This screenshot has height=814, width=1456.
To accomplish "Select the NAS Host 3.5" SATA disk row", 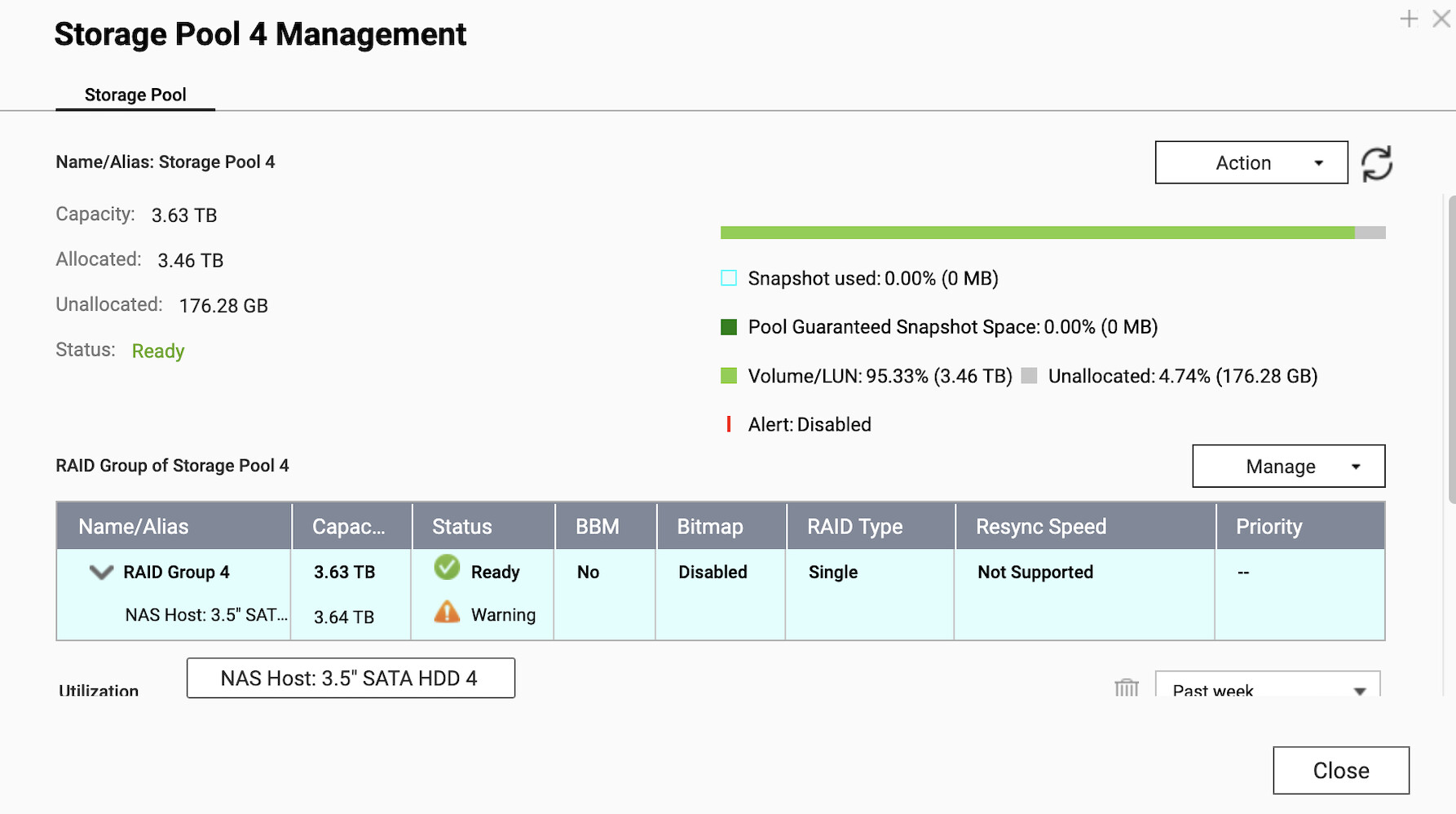I will 205,615.
